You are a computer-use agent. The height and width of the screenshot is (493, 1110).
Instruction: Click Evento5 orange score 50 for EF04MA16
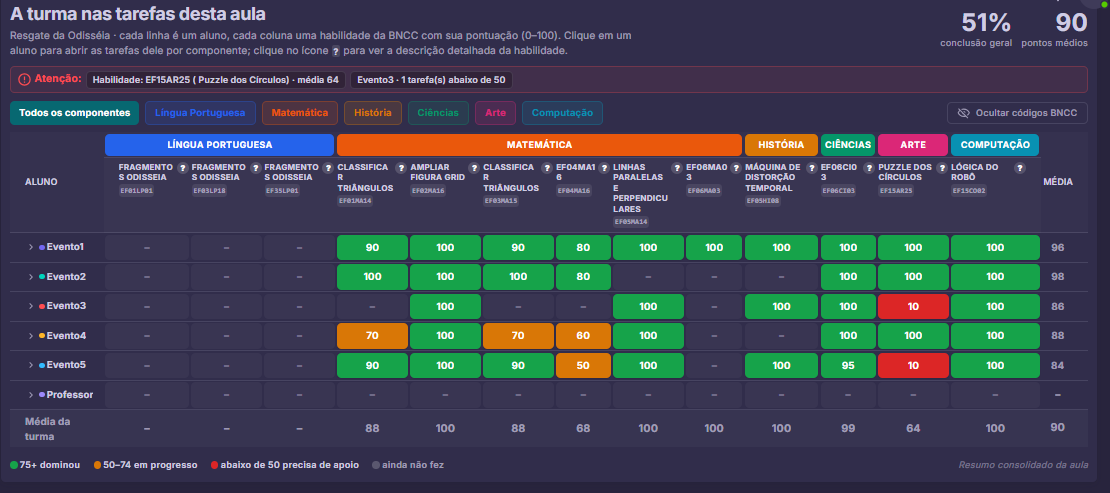(x=583, y=365)
